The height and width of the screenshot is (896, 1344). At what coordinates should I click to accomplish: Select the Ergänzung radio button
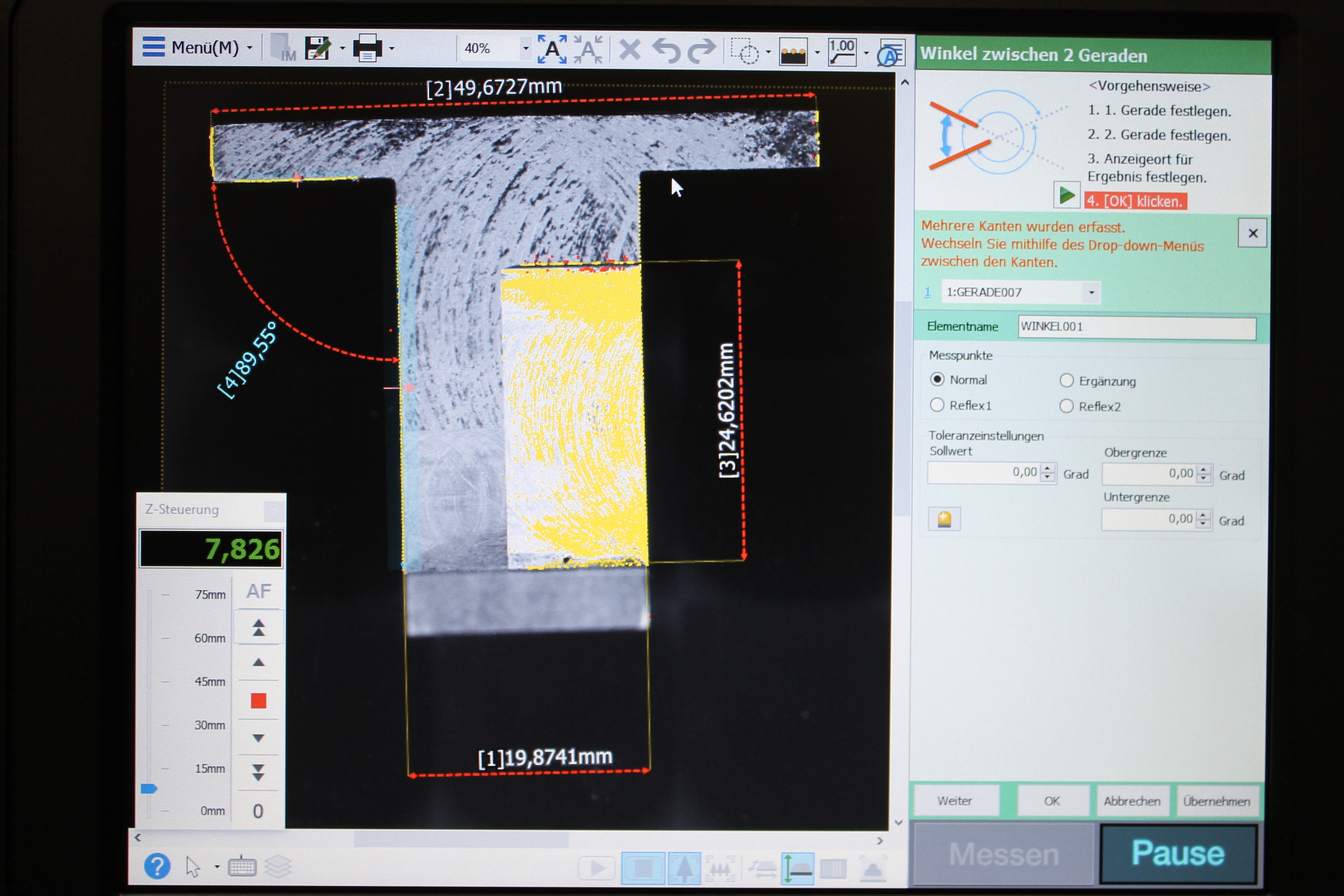point(1066,381)
